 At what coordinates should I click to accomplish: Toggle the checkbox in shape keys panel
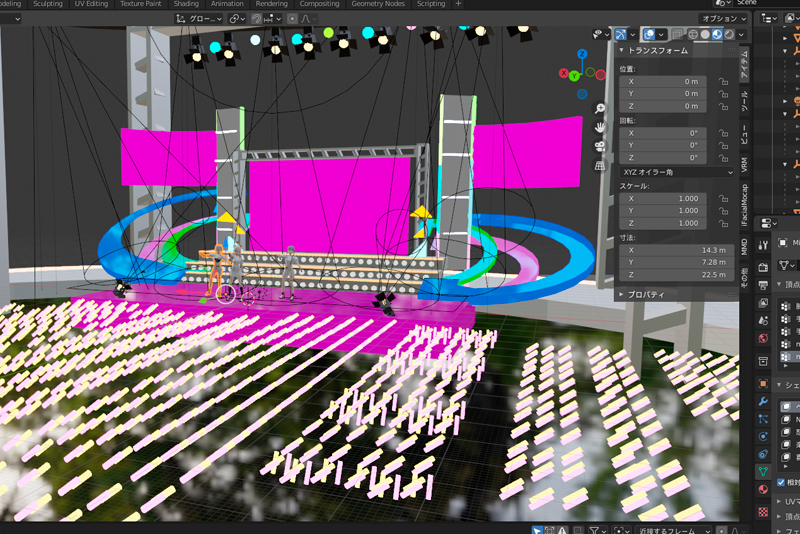(782, 482)
